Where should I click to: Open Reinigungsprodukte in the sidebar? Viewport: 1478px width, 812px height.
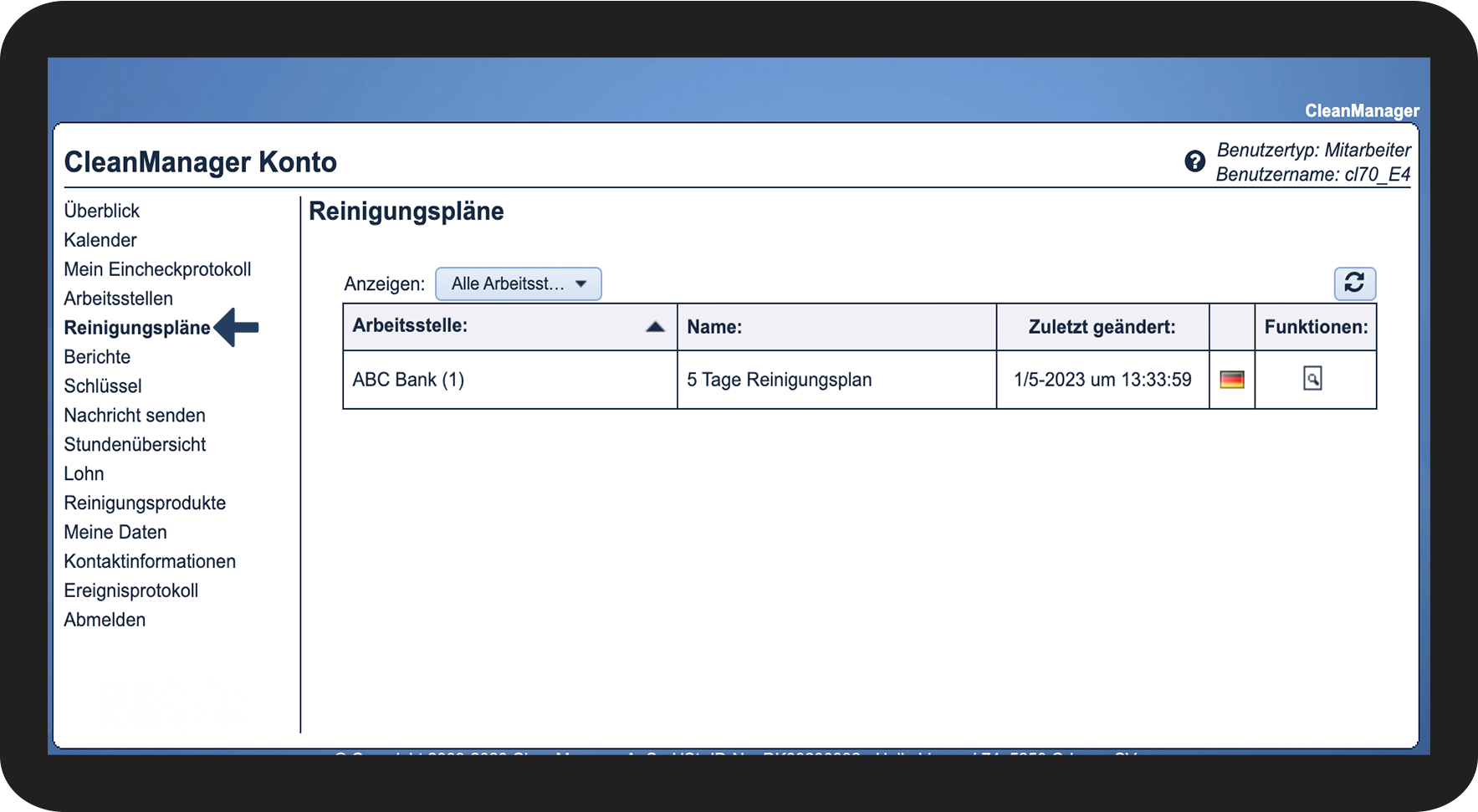click(x=145, y=503)
